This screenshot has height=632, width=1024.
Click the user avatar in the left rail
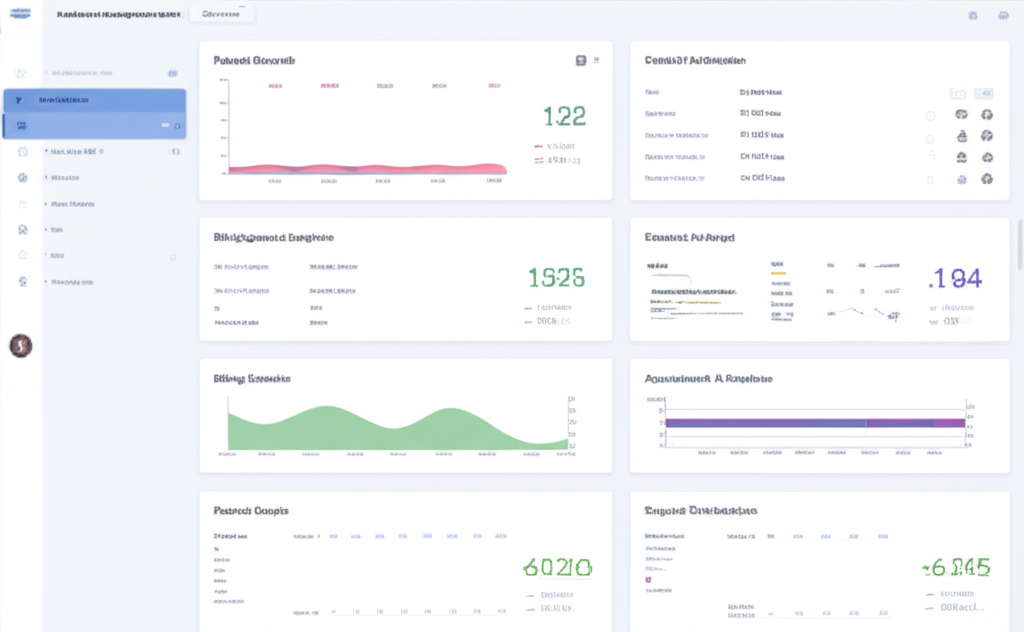tap(20, 346)
